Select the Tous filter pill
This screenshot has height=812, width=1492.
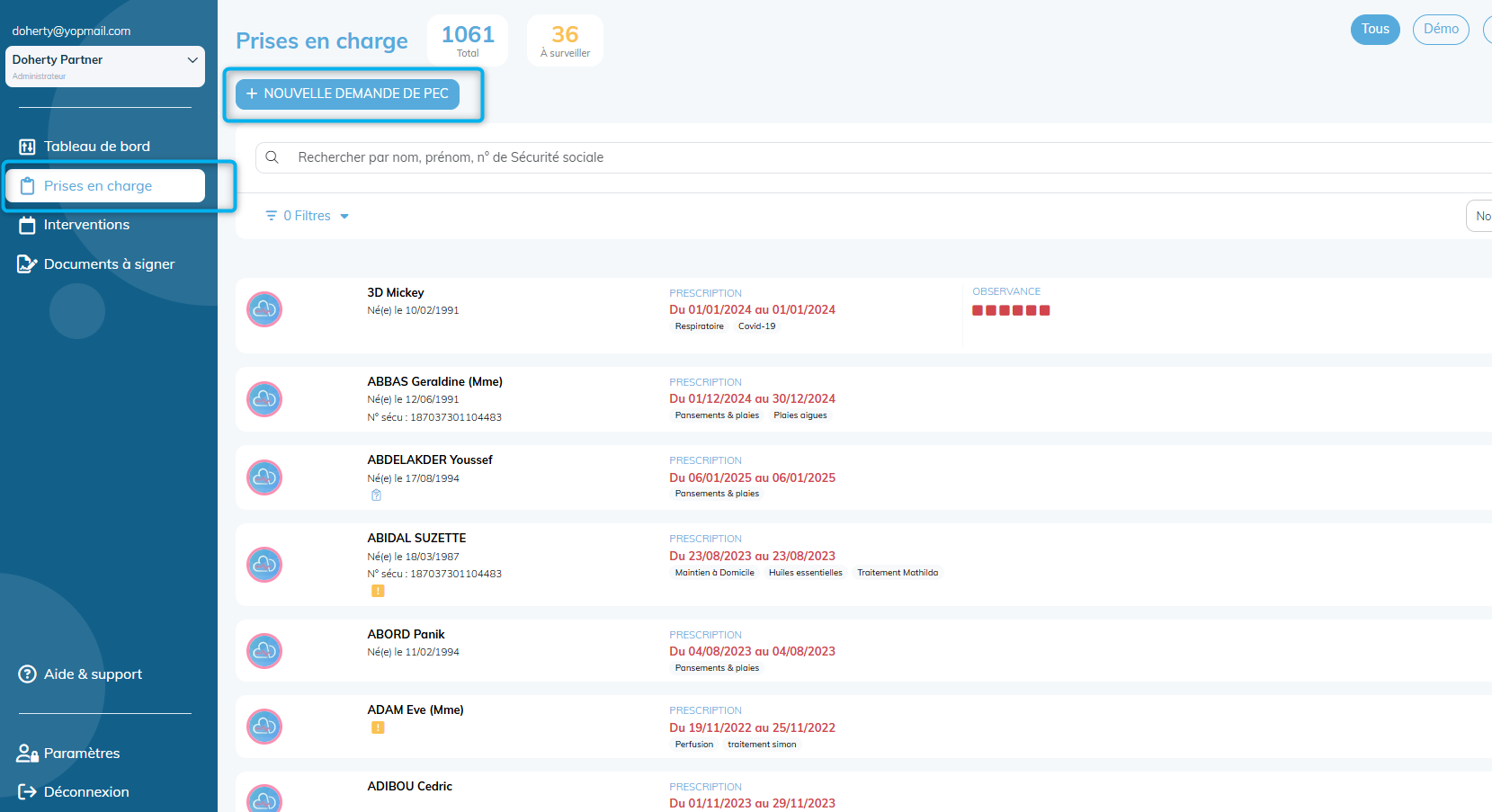(x=1375, y=30)
